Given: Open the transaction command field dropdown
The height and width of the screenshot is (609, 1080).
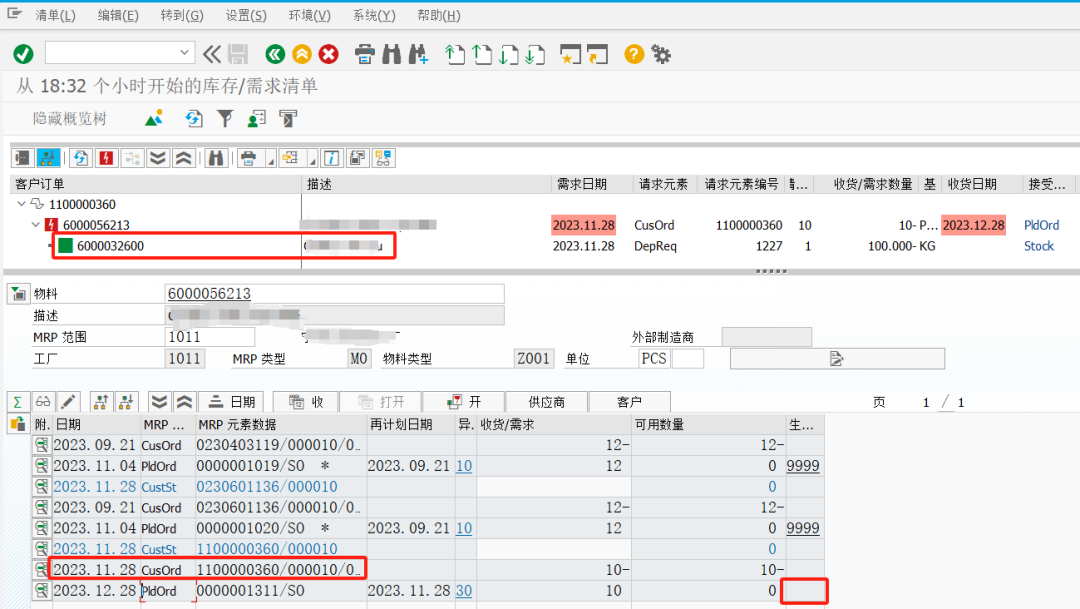Looking at the screenshot, I should point(184,52).
